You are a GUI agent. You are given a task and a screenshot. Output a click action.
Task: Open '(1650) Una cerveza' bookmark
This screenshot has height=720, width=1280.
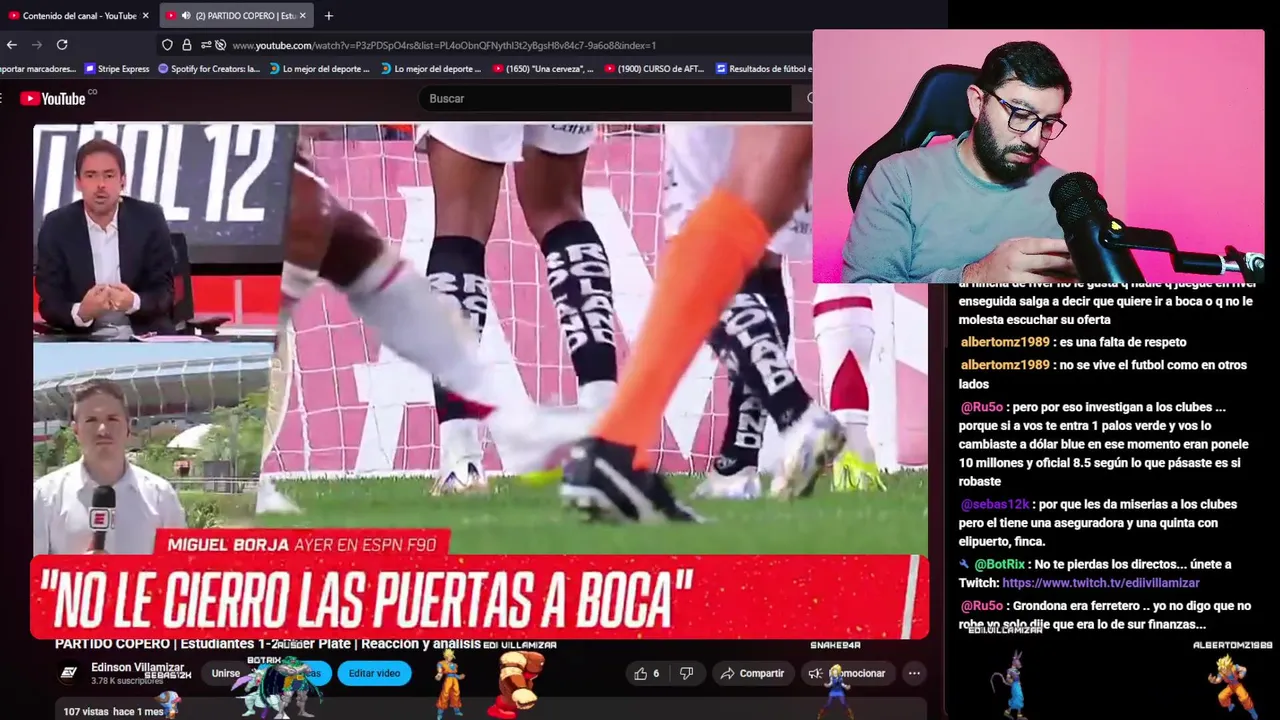click(x=543, y=69)
